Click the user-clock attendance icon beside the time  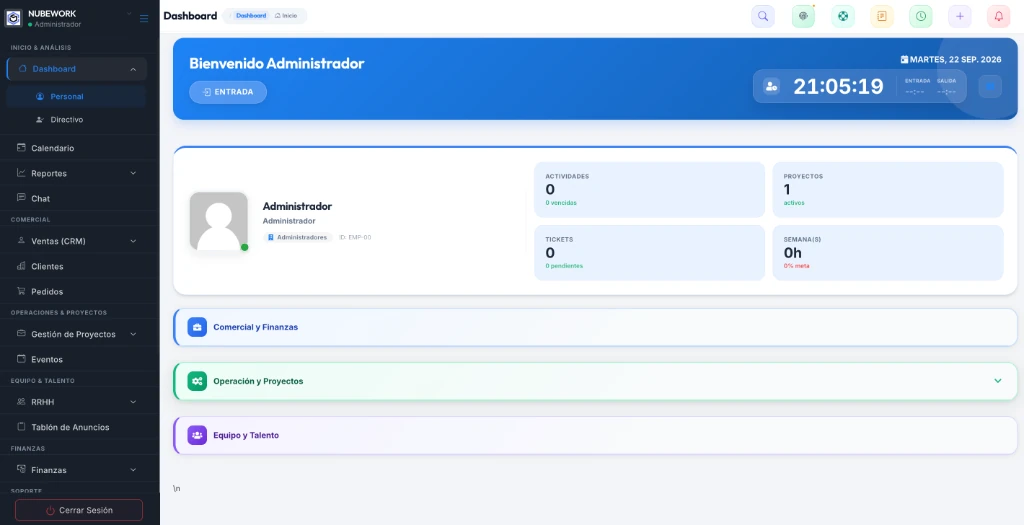click(771, 86)
